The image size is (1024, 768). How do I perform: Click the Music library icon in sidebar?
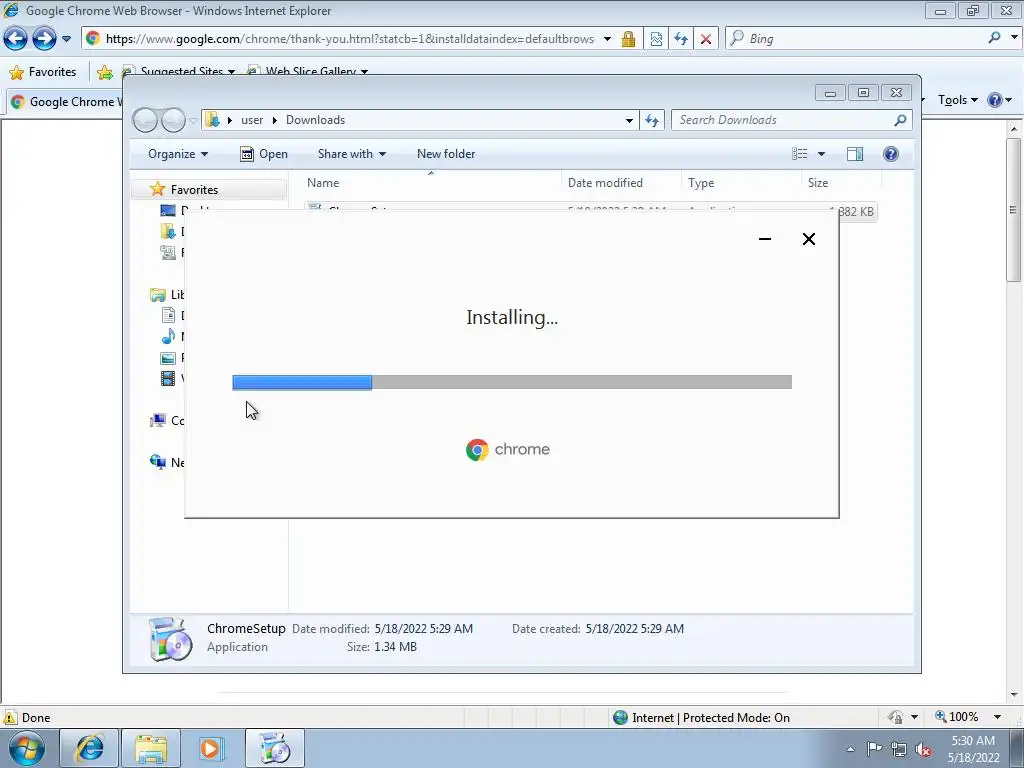pyautogui.click(x=168, y=336)
